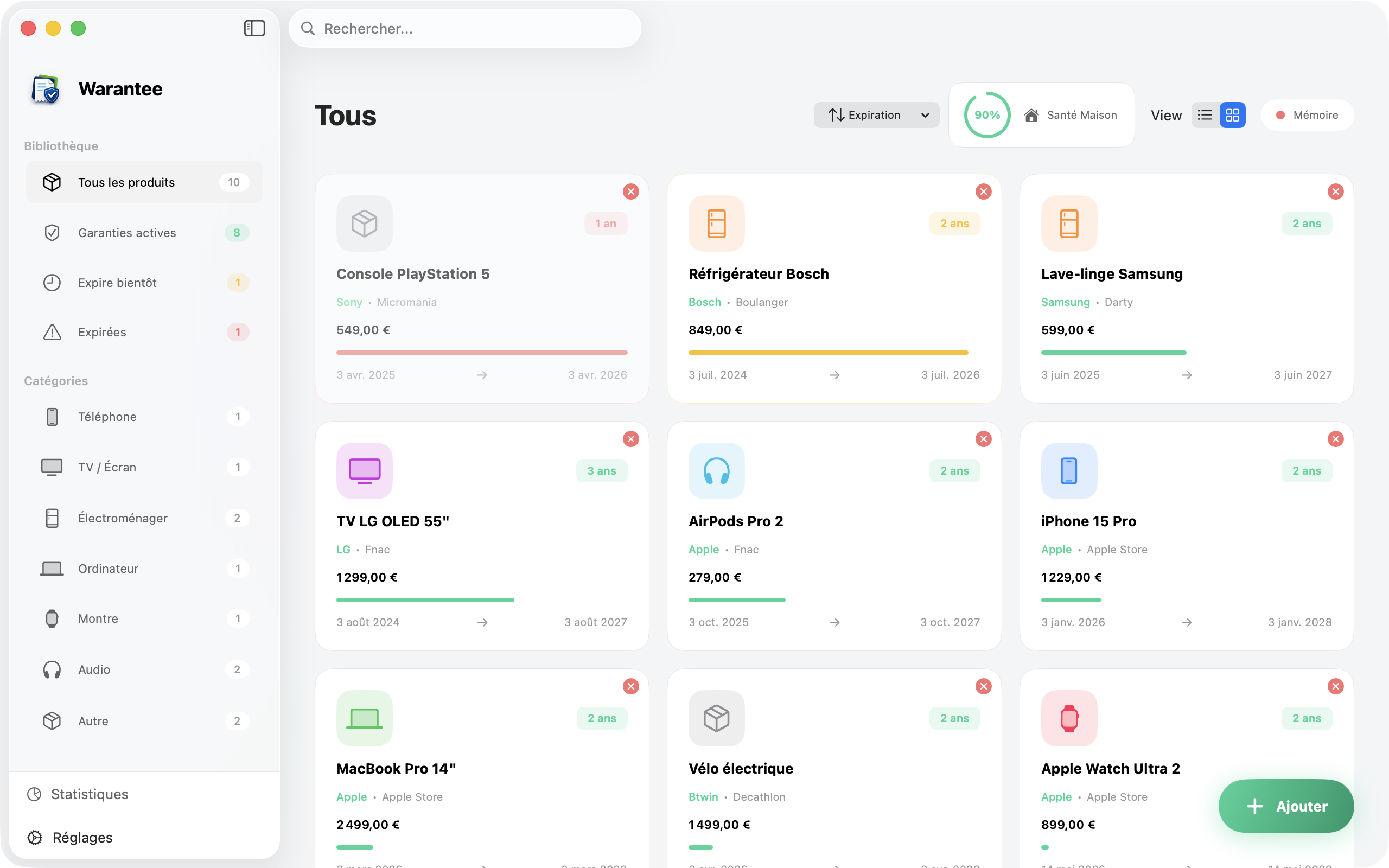The image size is (1389, 868).
Task: Click the Samsung brand link
Action: click(x=1065, y=302)
